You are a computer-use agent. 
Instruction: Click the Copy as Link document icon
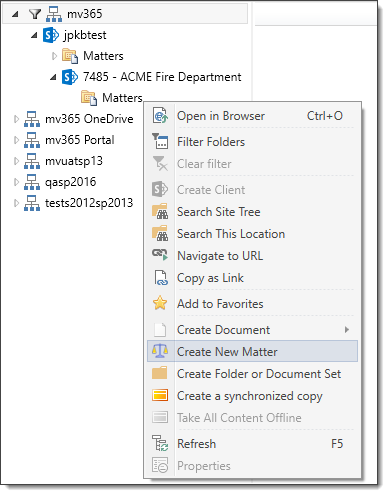click(x=160, y=278)
